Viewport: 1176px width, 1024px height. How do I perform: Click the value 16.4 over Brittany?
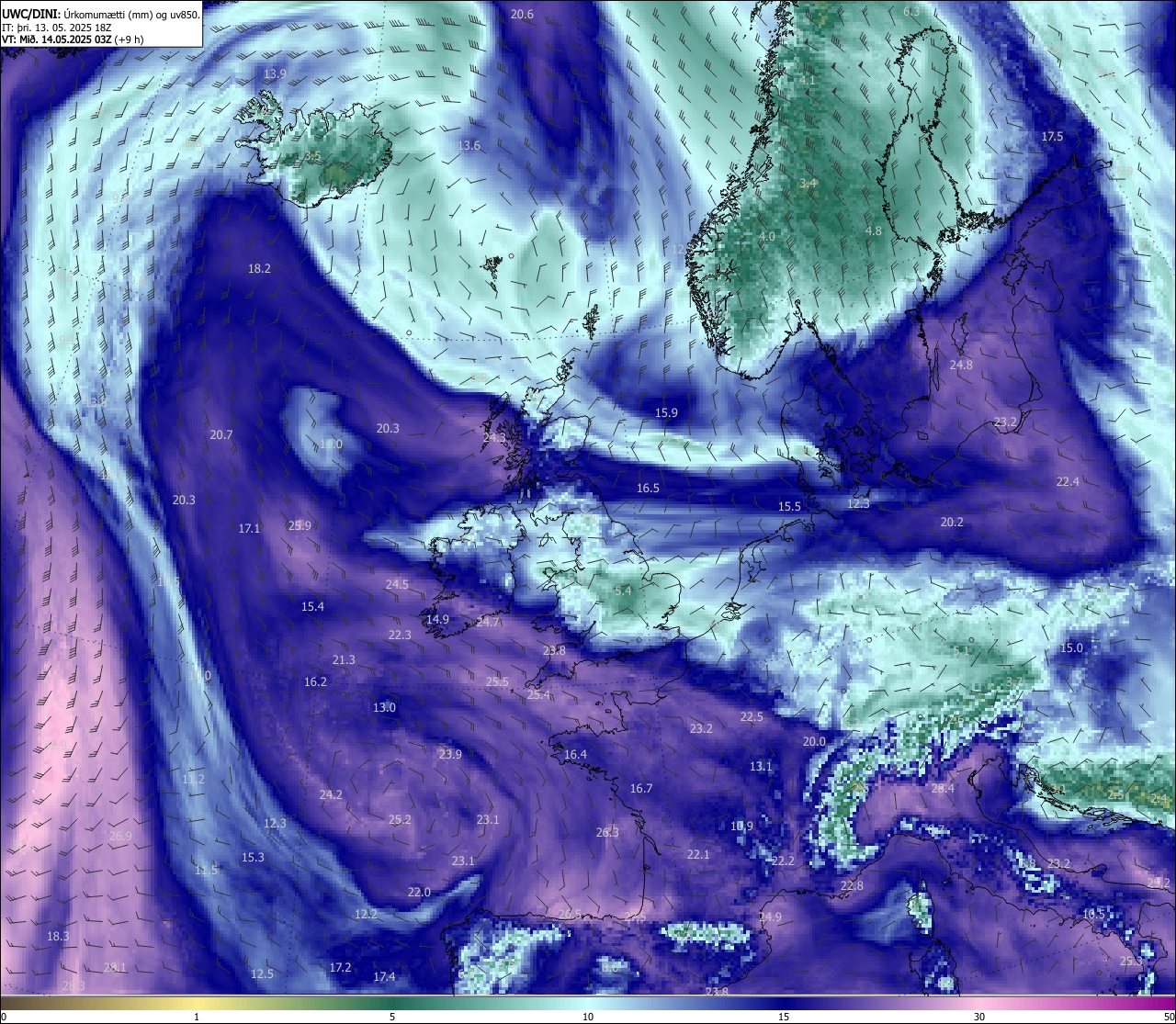click(575, 754)
